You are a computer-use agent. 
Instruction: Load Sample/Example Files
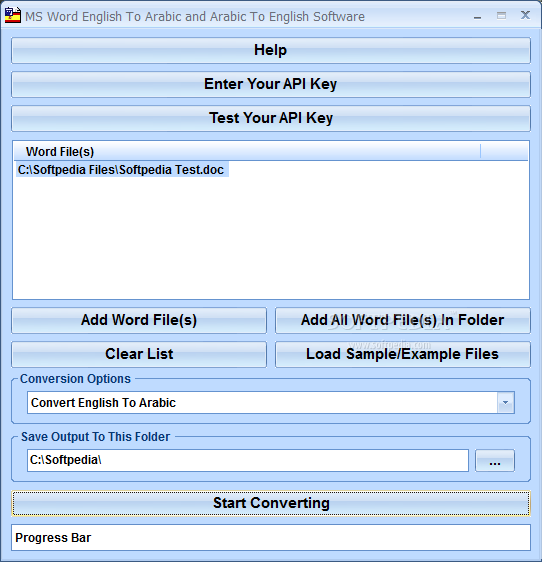(403, 354)
